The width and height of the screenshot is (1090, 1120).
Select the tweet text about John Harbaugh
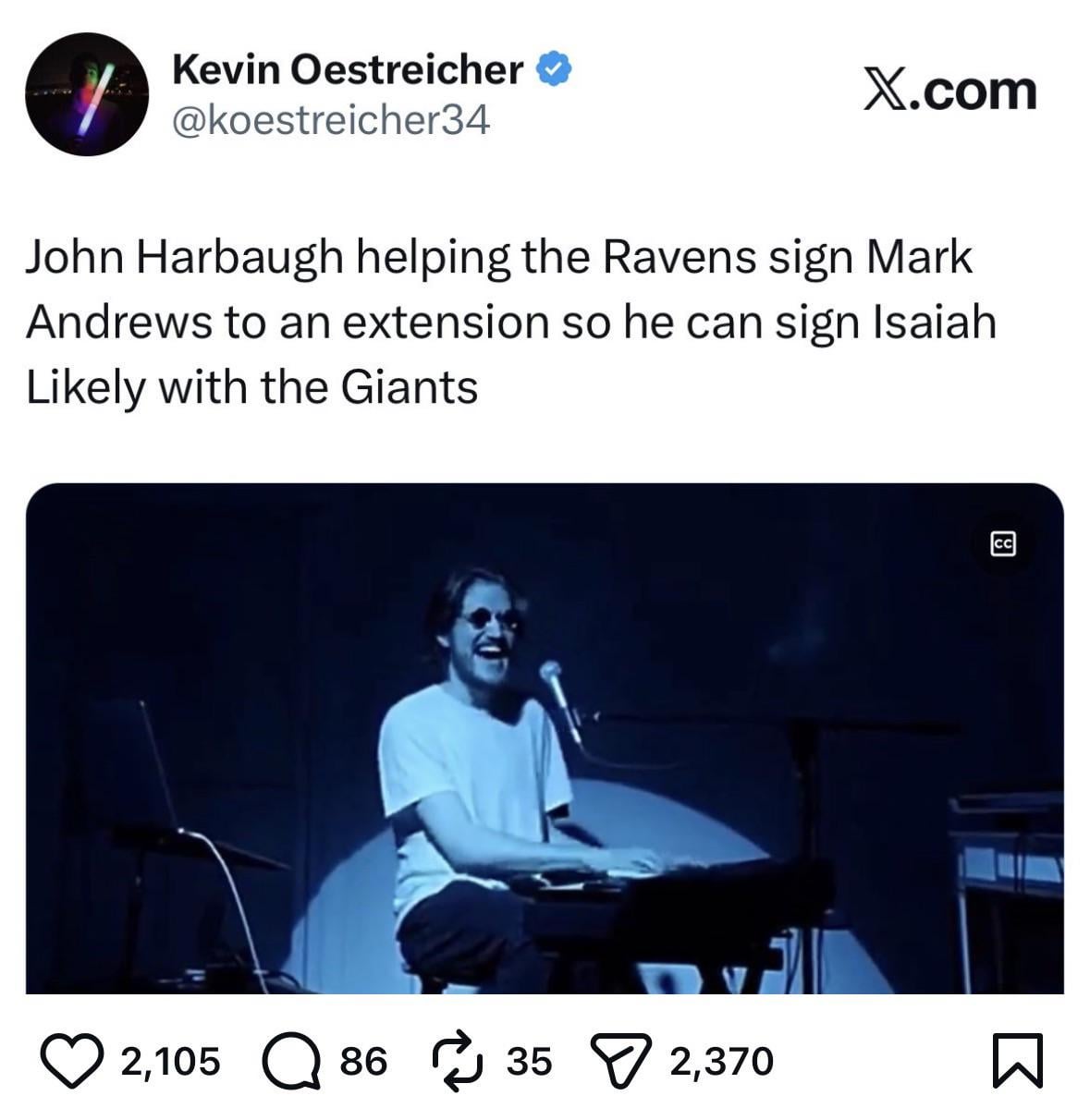[510, 323]
